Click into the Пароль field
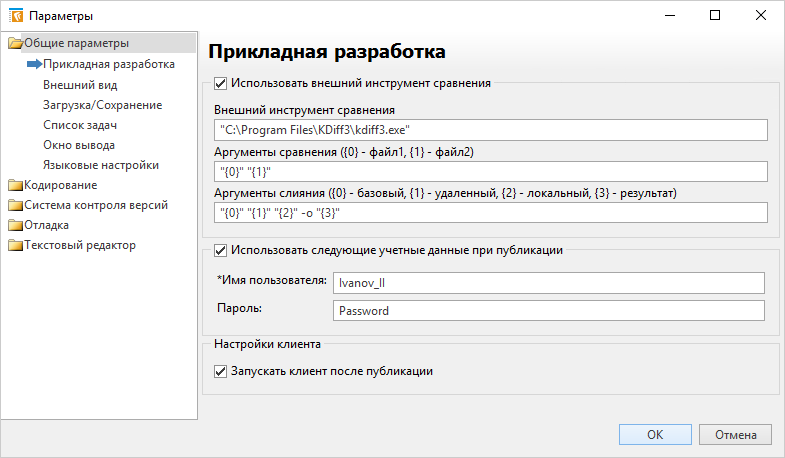 (548, 310)
